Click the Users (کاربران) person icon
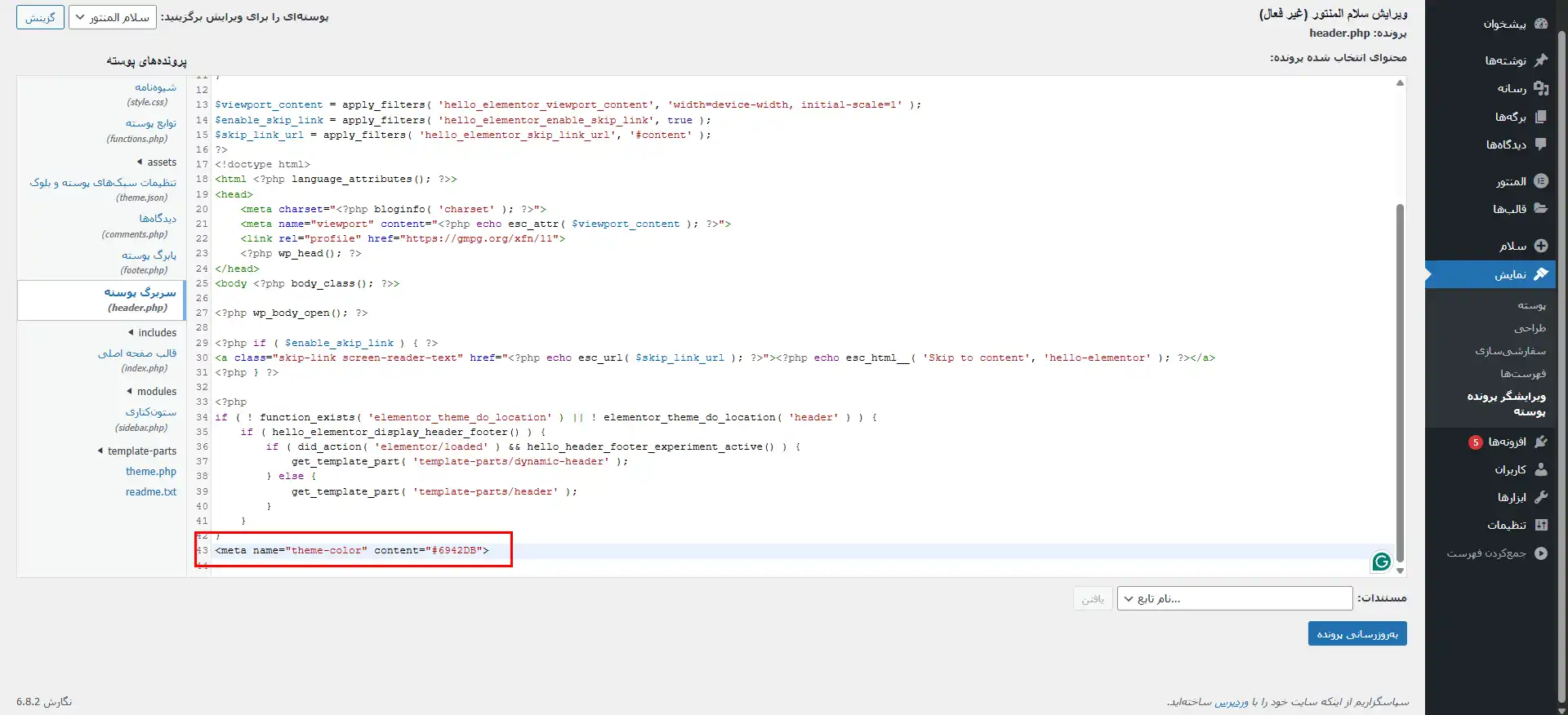Image resolution: width=1568 pixels, height=715 pixels. (1541, 469)
